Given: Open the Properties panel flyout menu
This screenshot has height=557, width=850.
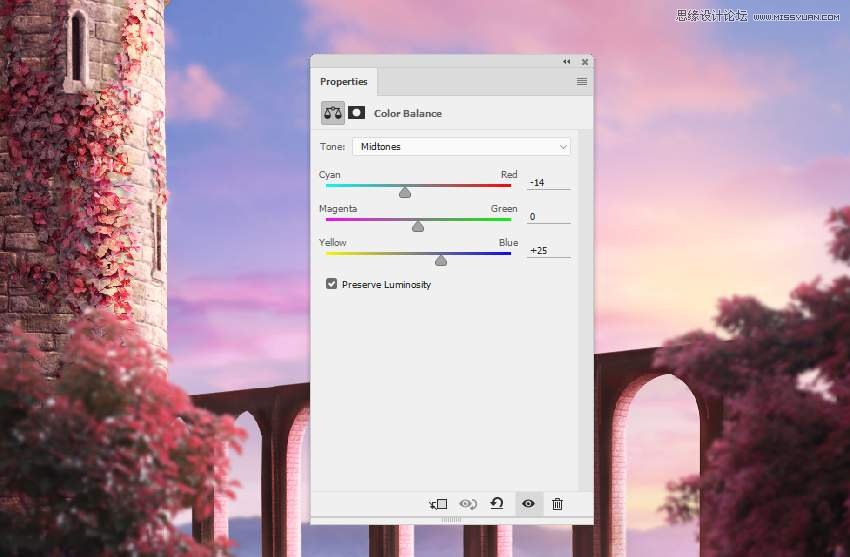Looking at the screenshot, I should pos(582,82).
